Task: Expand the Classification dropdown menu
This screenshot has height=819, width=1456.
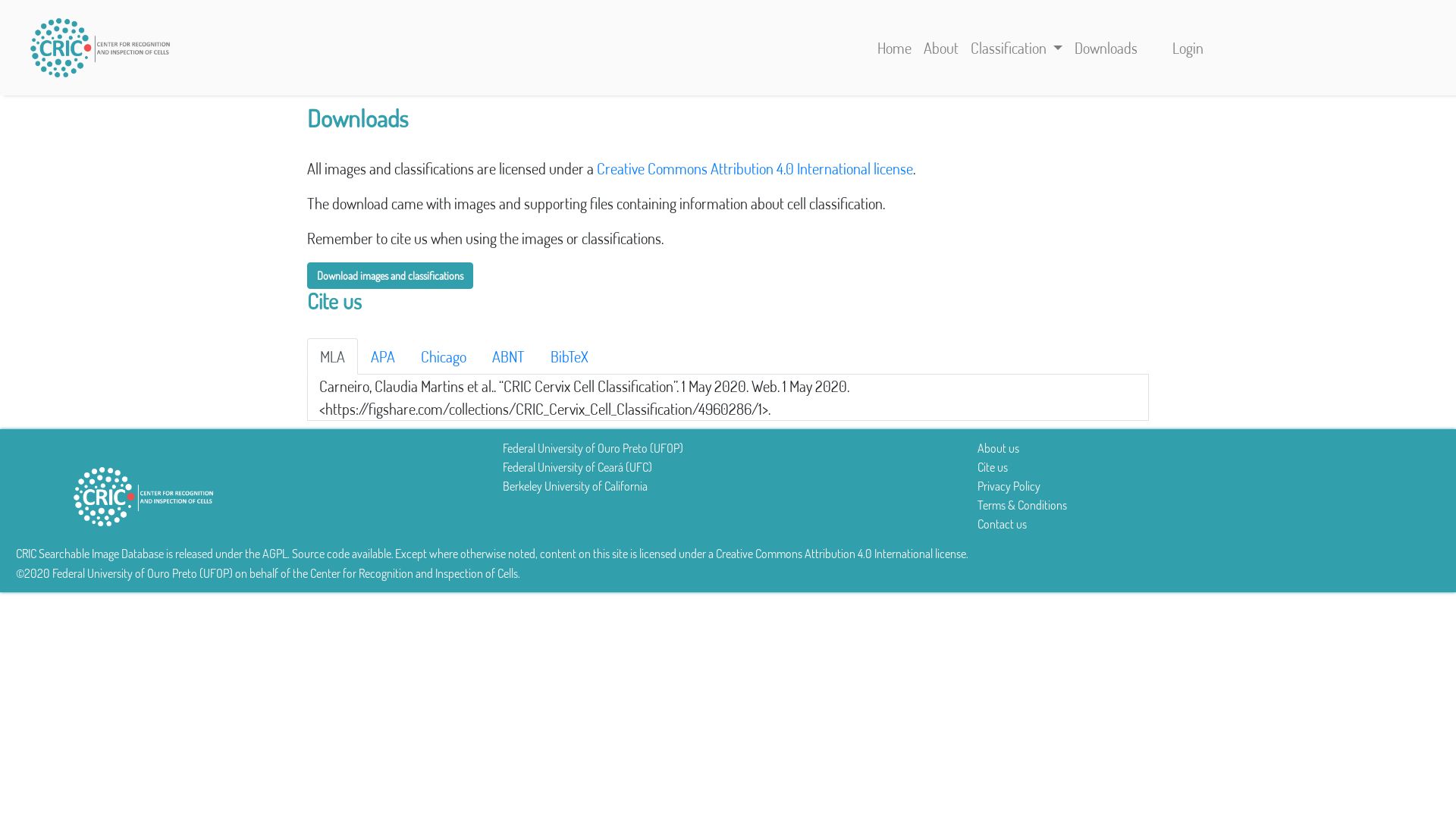Action: [x=1016, y=48]
